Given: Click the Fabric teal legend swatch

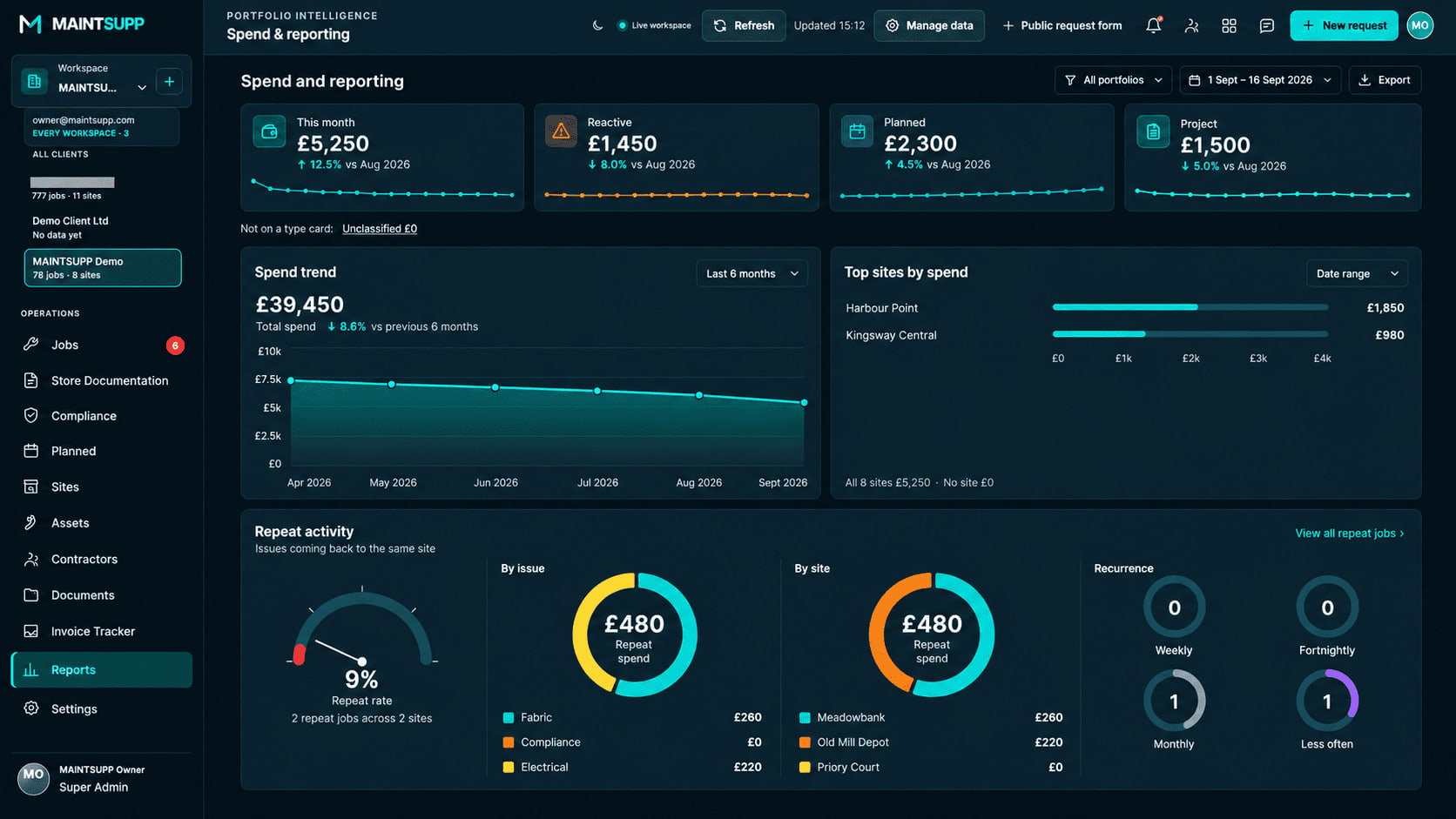Looking at the screenshot, I should [x=509, y=718].
